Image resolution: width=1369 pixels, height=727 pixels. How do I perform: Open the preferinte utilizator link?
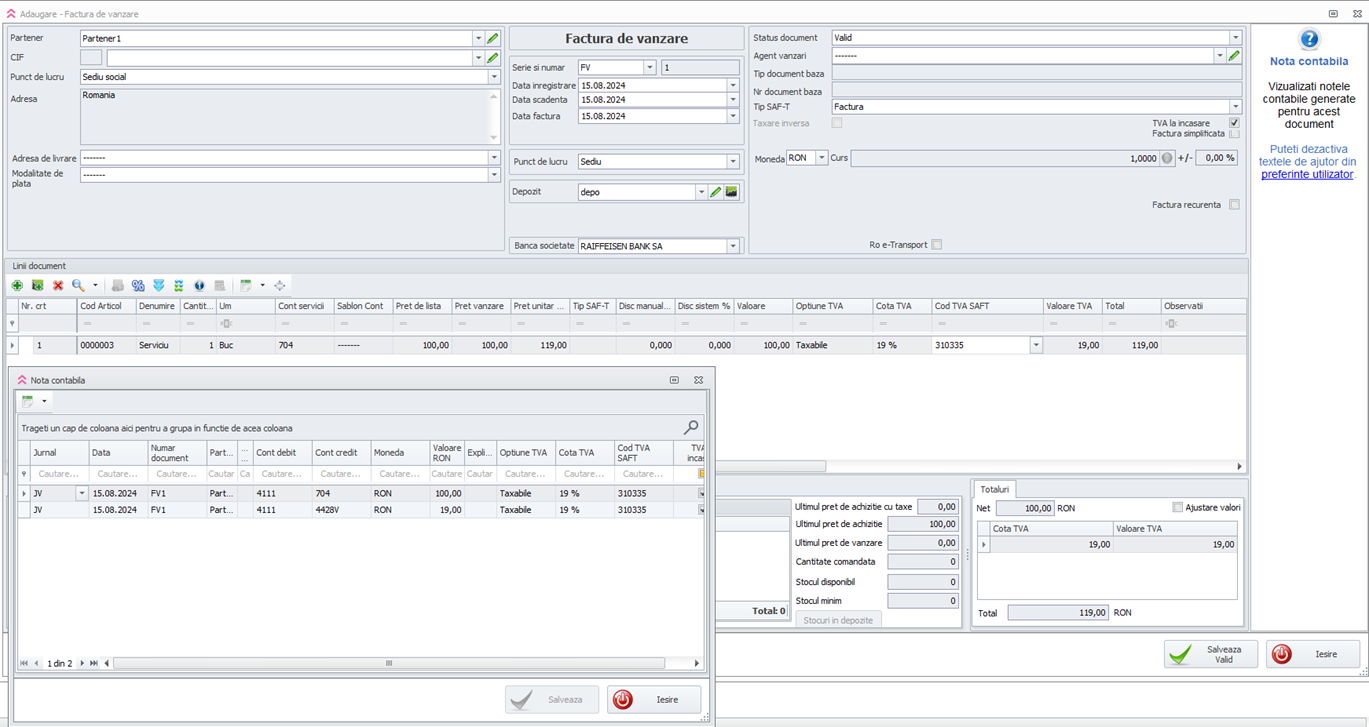coord(1306,174)
